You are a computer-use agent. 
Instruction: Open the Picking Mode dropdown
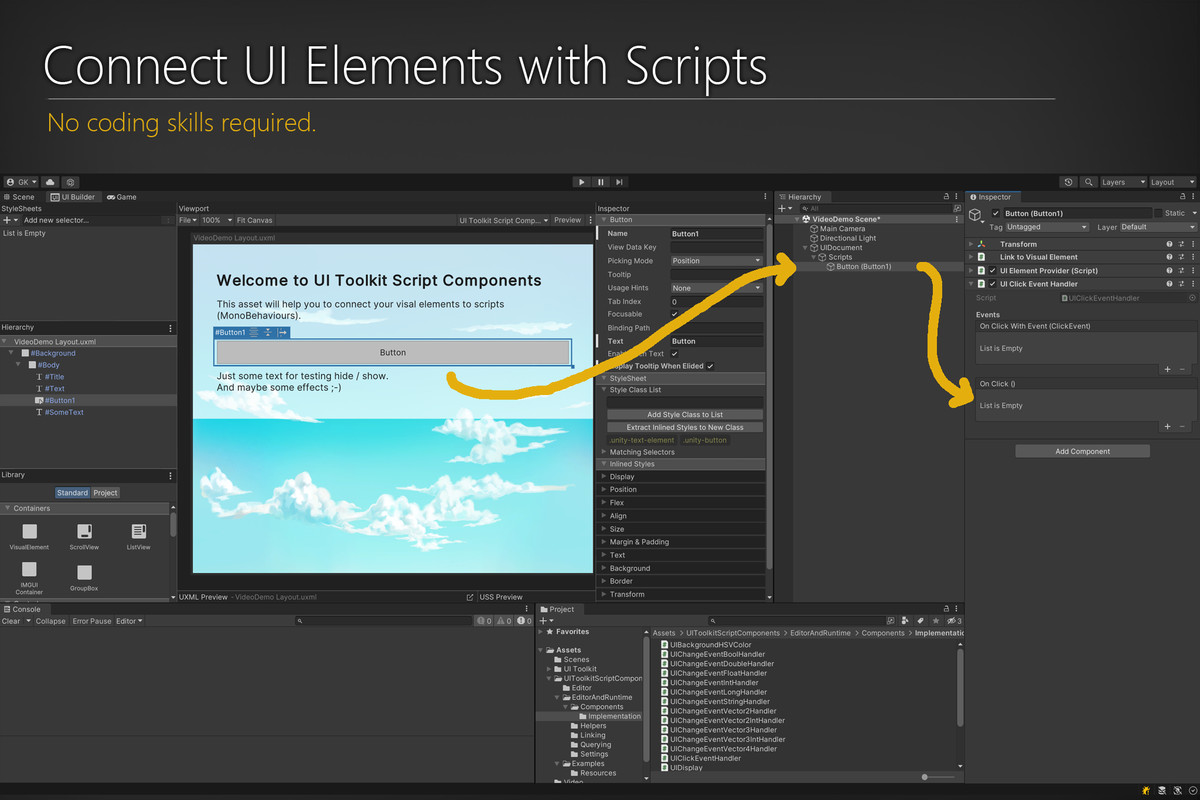coord(716,261)
